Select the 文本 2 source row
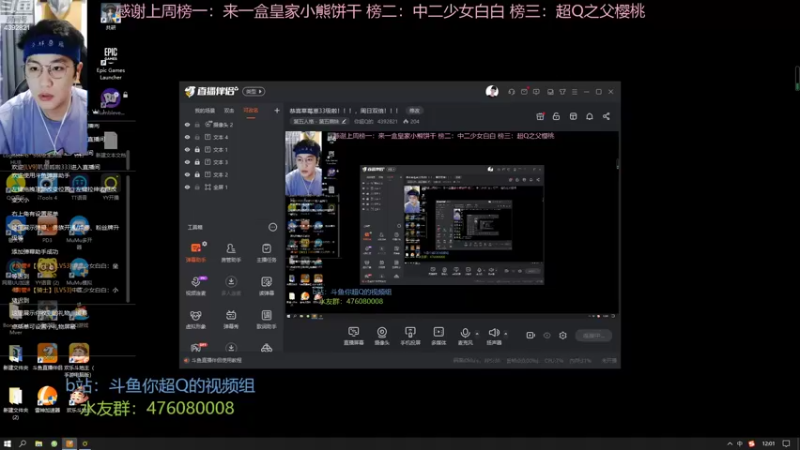The image size is (800, 450). click(232, 174)
